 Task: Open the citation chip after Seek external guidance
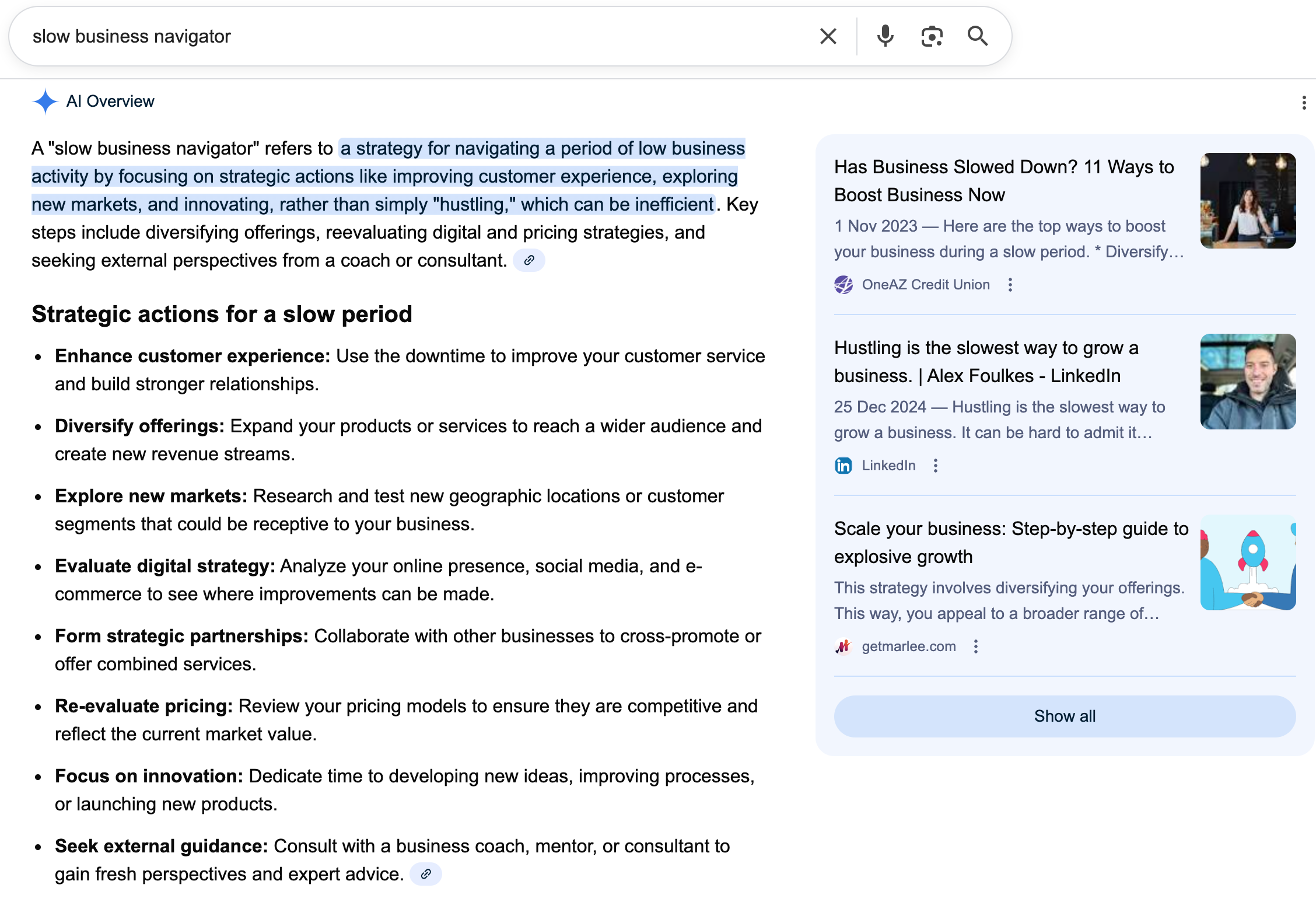click(426, 874)
